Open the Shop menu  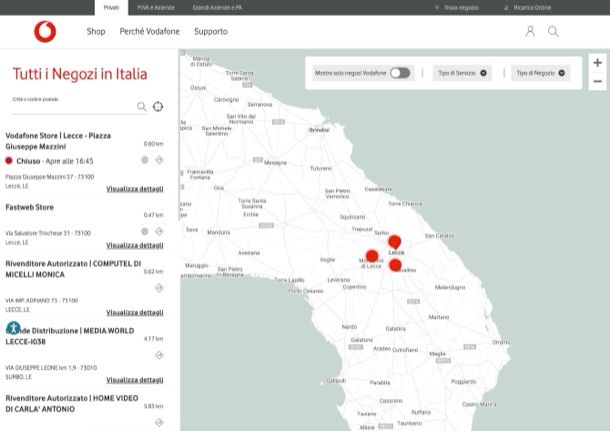96,32
